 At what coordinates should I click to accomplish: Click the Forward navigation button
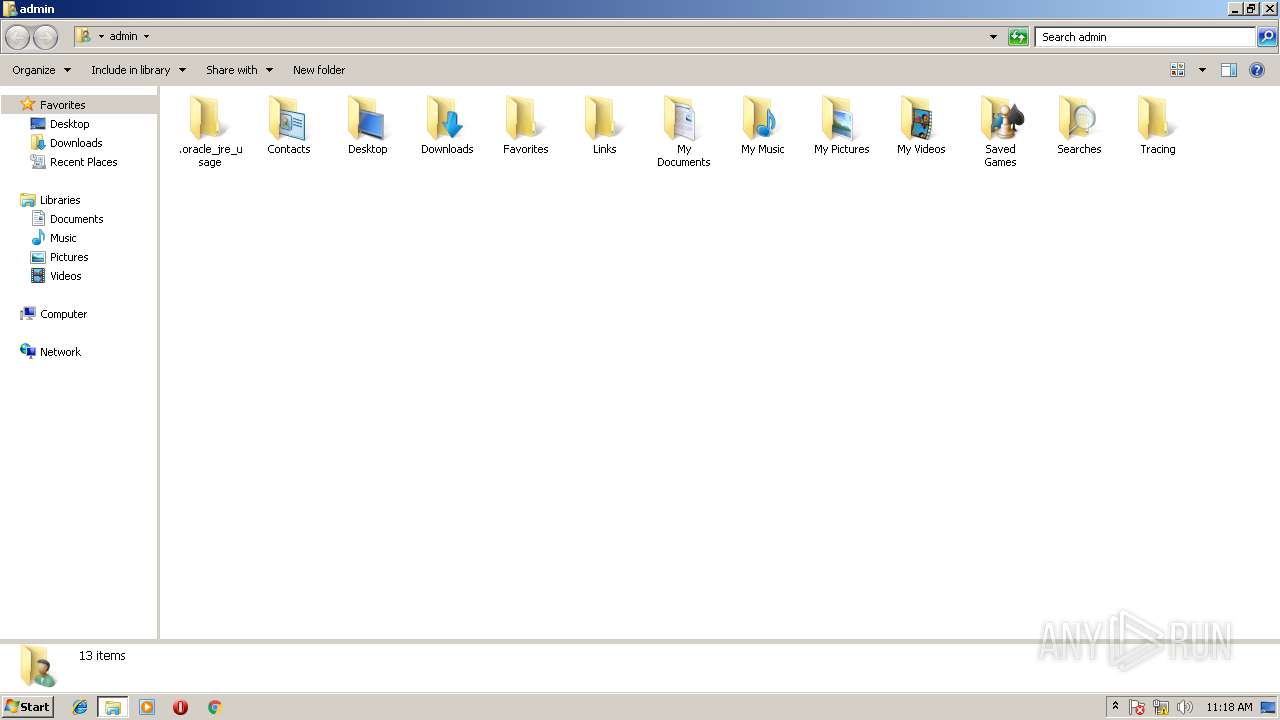[x=45, y=37]
